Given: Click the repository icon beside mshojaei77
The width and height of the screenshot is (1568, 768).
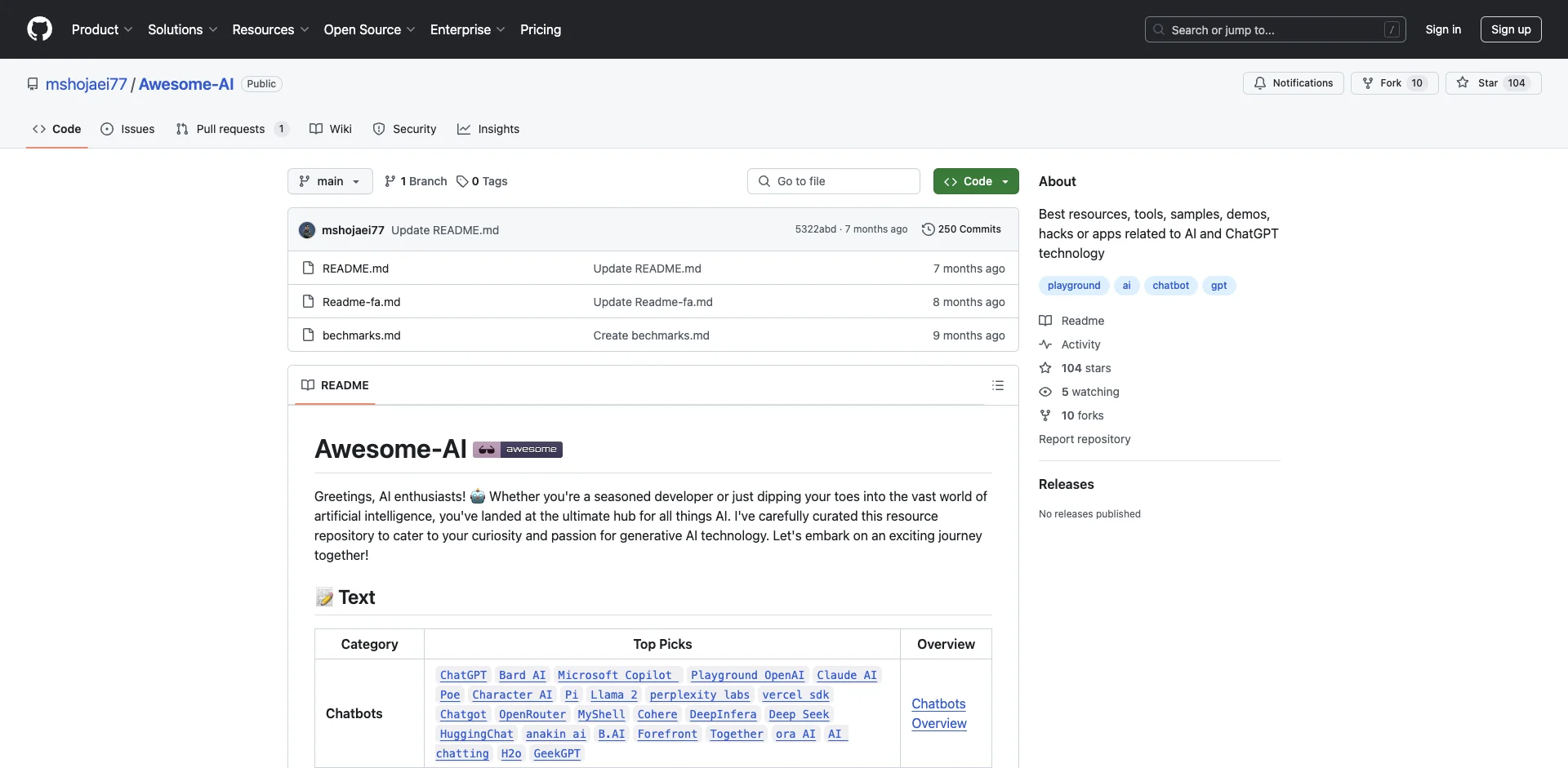Looking at the screenshot, I should pos(33,84).
